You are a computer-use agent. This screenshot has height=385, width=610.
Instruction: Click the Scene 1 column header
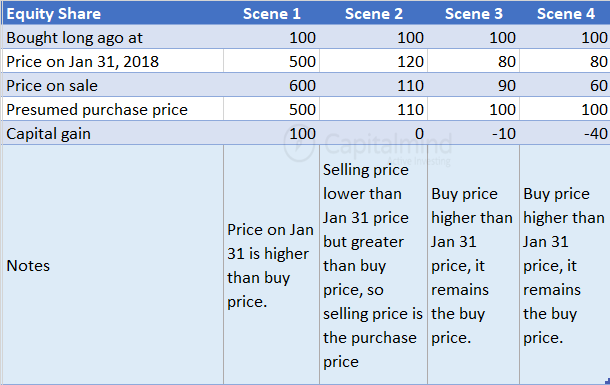(272, 14)
